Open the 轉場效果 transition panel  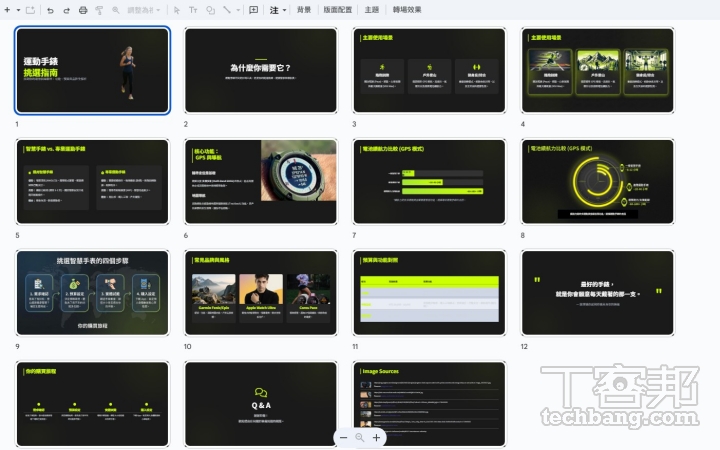[407, 10]
